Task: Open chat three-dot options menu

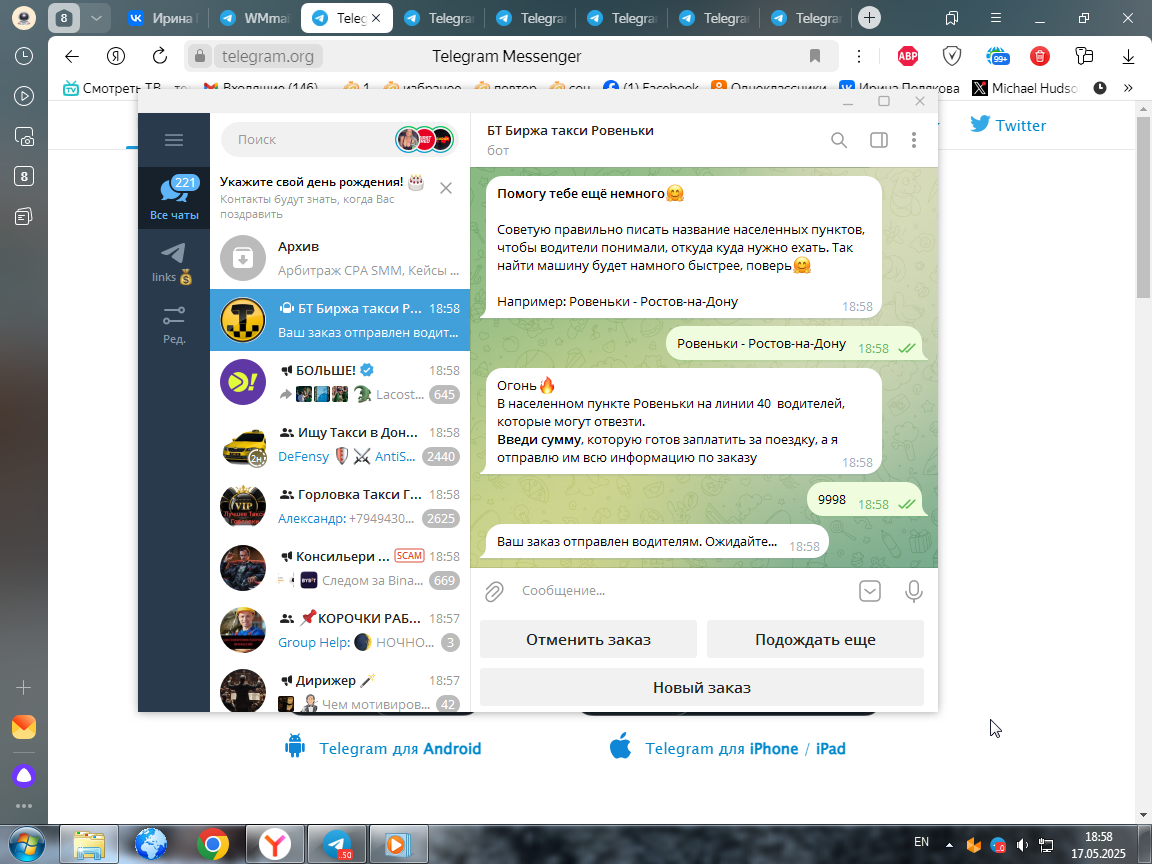Action: coord(914,140)
